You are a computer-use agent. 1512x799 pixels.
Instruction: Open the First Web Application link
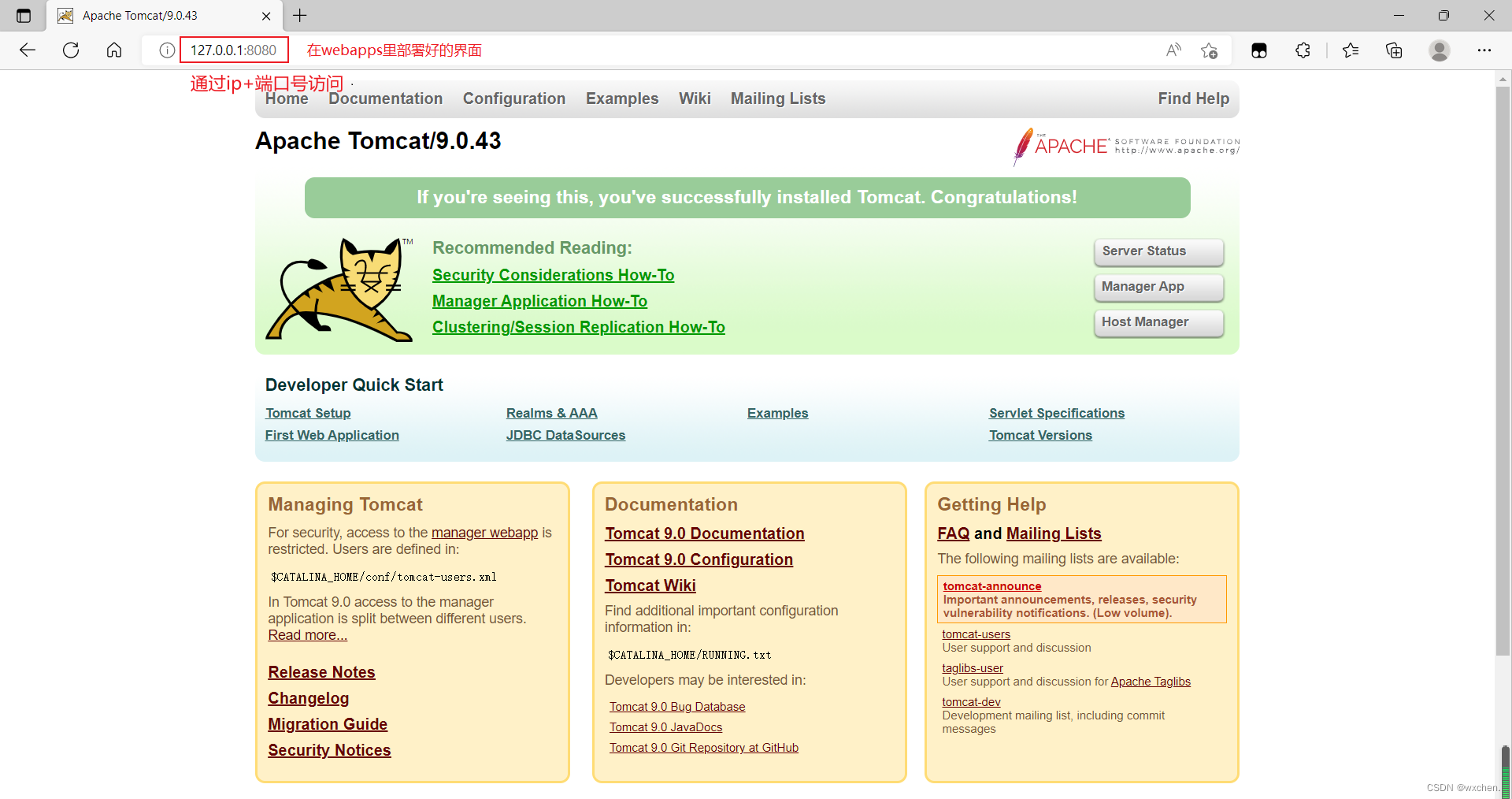(332, 435)
